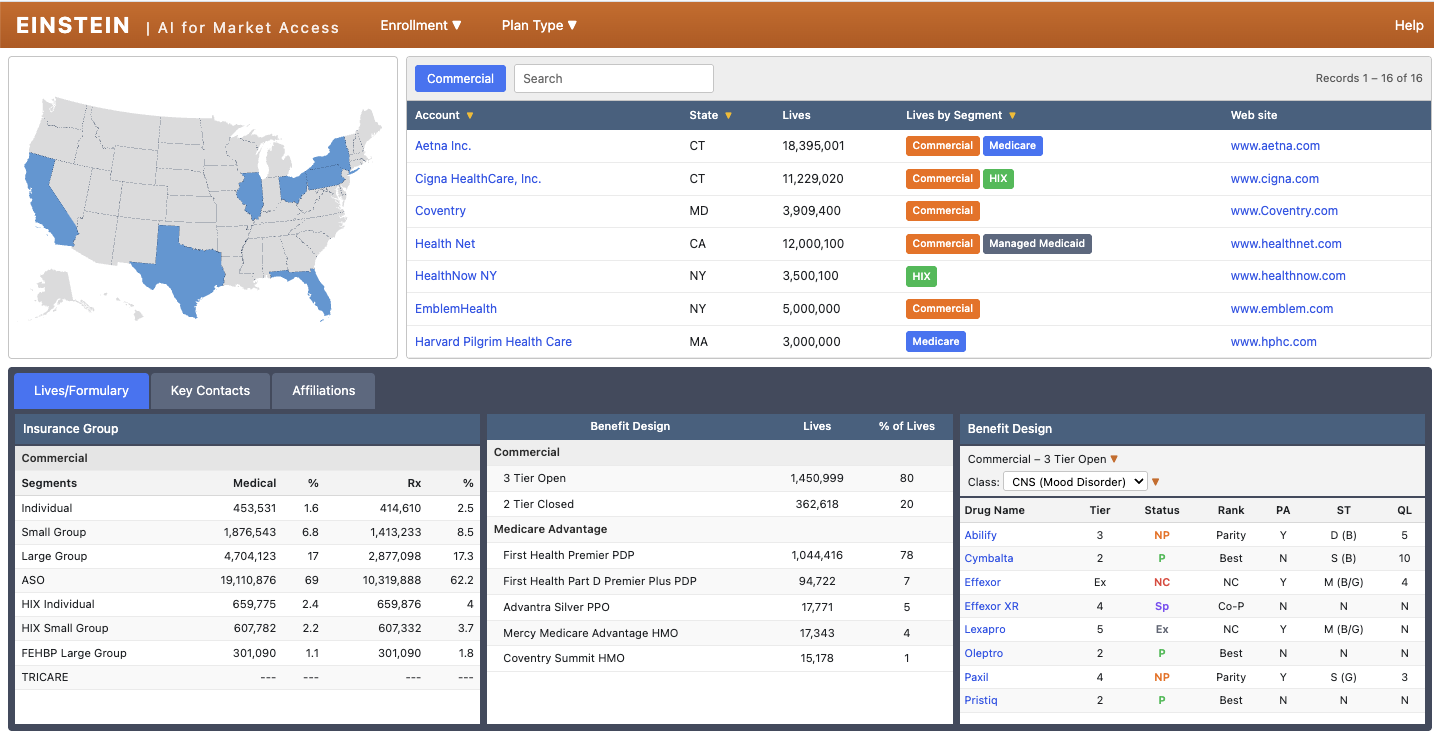Click the HIX badge for HealthNow NY
Viewport: 1434px width, 735px height.
[921, 275]
